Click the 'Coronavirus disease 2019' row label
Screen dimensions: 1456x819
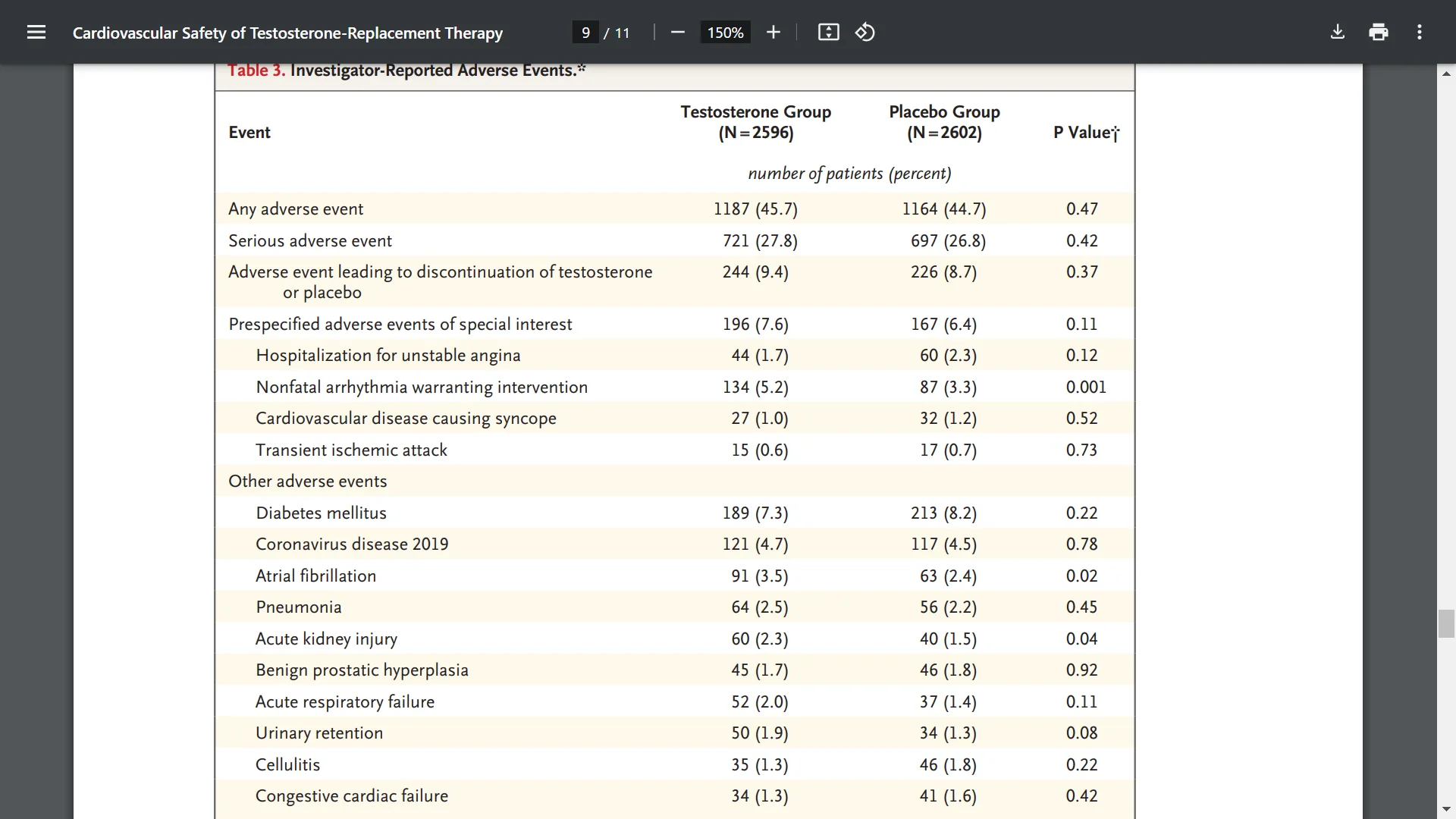tap(352, 544)
